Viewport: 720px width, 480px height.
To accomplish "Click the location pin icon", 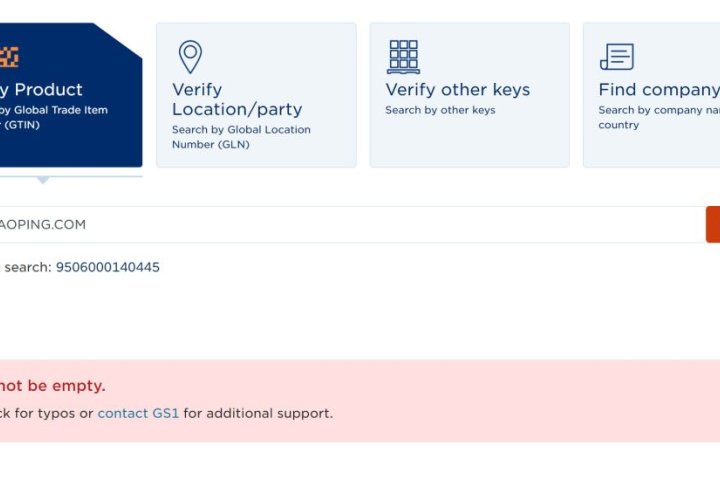I will (189, 56).
